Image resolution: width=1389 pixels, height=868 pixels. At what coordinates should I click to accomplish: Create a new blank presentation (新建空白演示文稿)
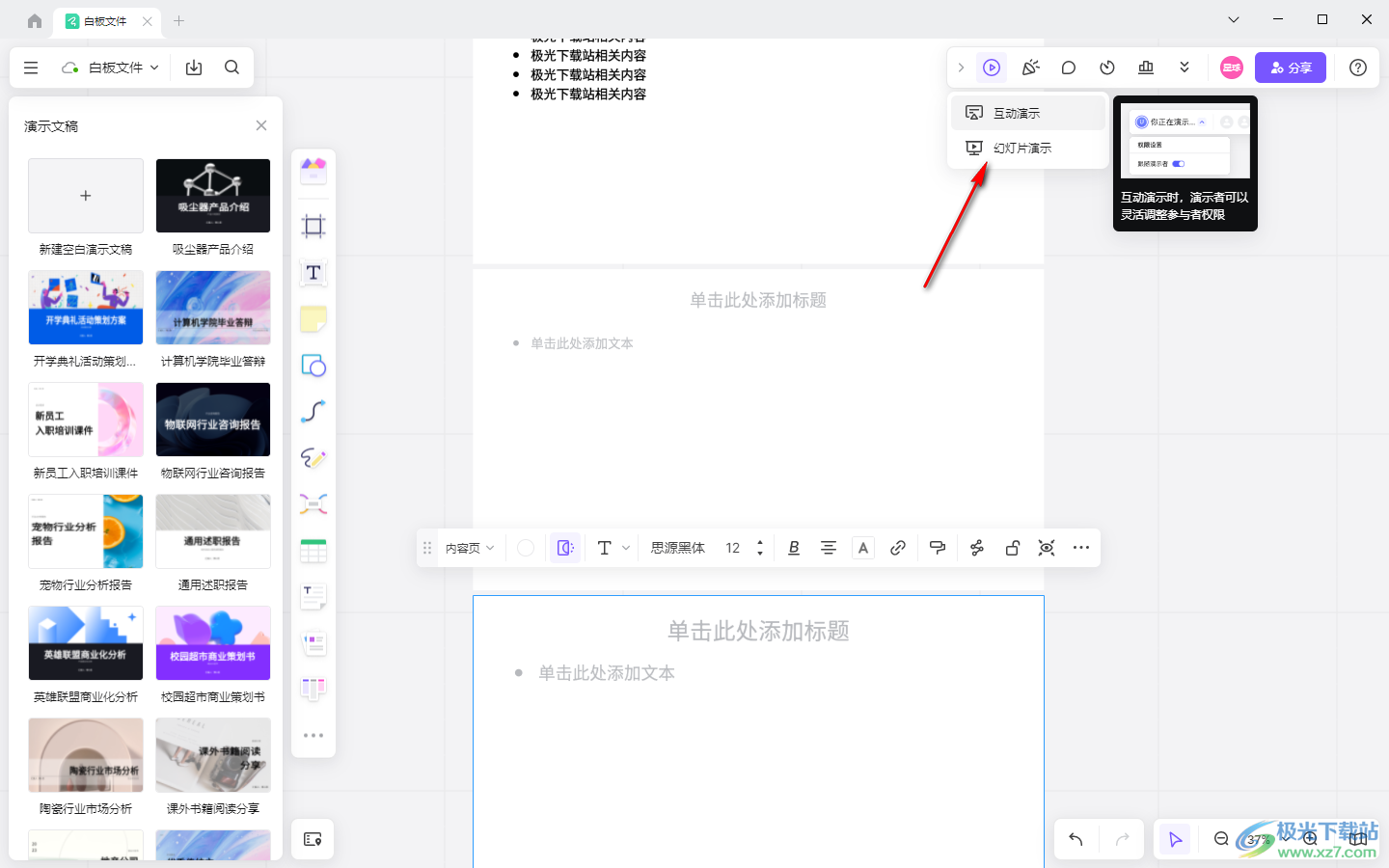86,196
